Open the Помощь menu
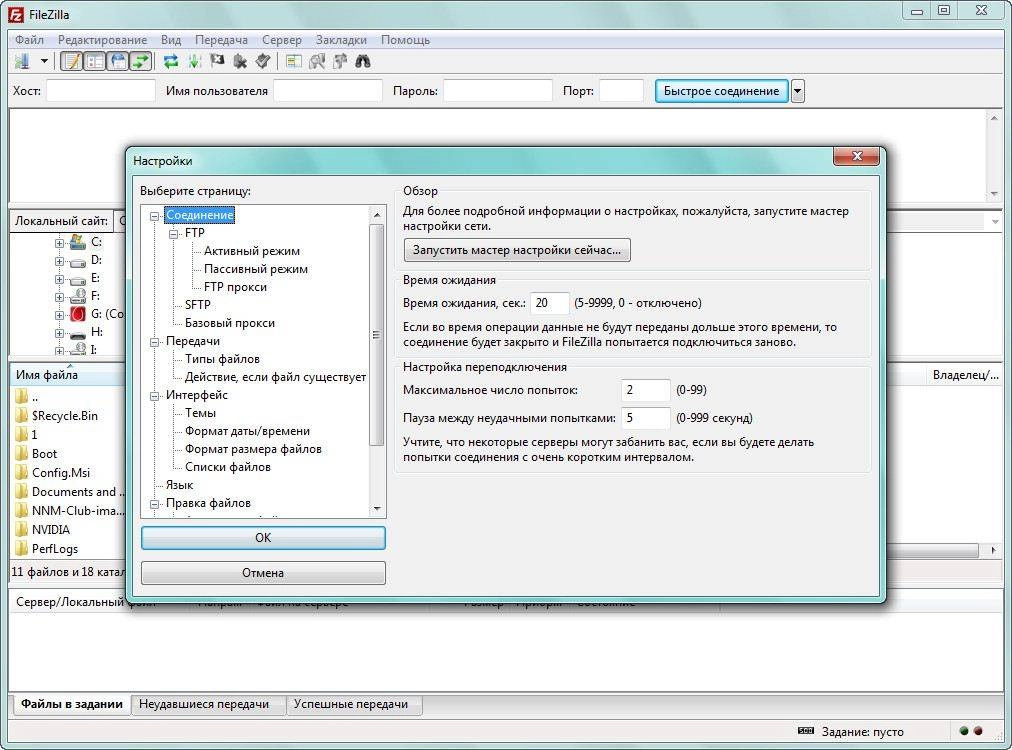 (405, 40)
